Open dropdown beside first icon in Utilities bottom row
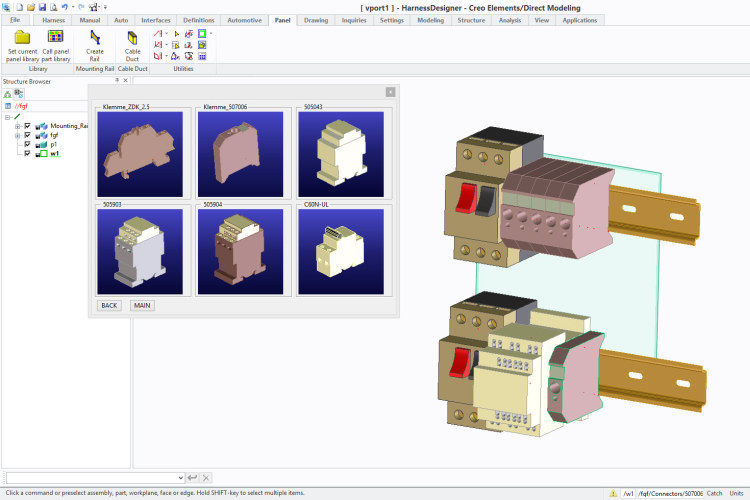Viewport: 750px width, 500px height. pos(166,56)
